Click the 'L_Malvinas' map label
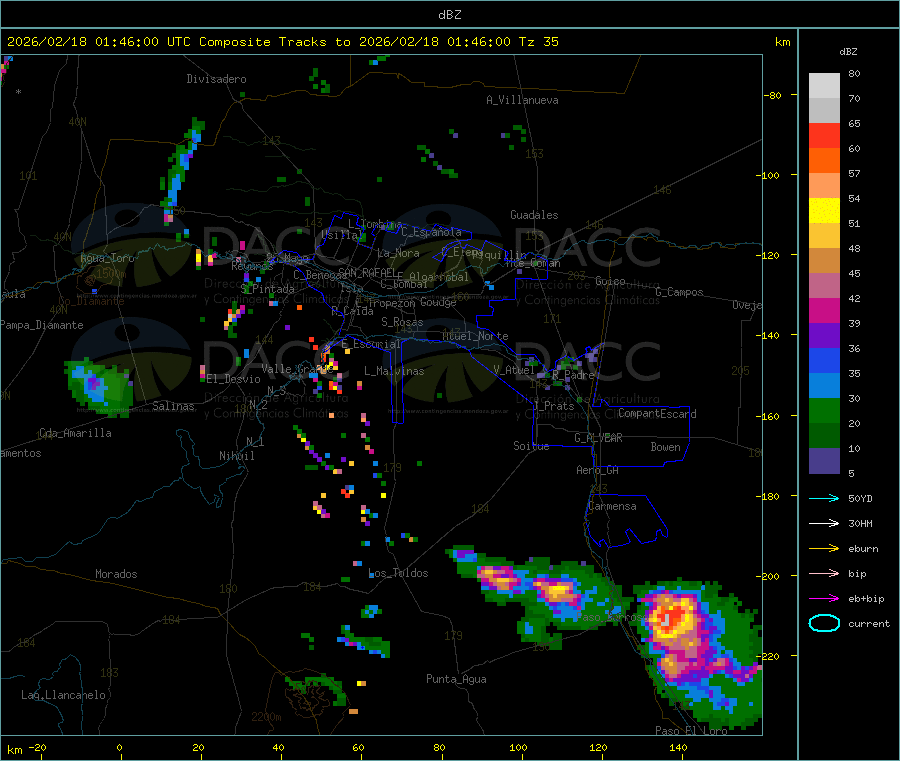The image size is (900, 761). click(x=394, y=371)
